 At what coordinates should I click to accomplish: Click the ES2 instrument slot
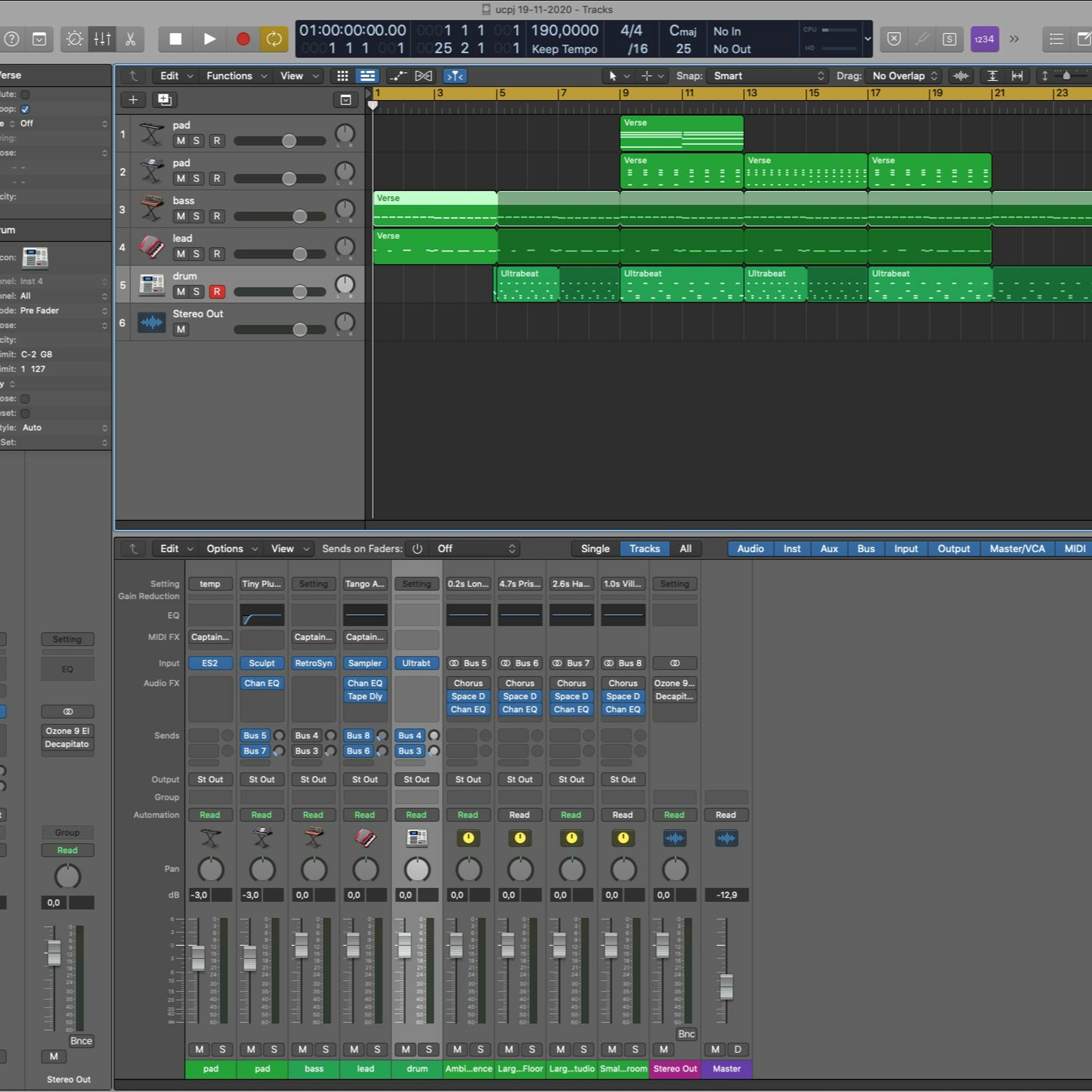click(x=210, y=663)
